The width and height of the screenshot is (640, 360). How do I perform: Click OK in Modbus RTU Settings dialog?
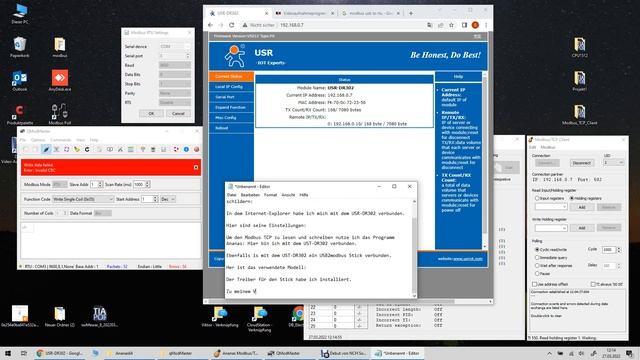click(151, 113)
